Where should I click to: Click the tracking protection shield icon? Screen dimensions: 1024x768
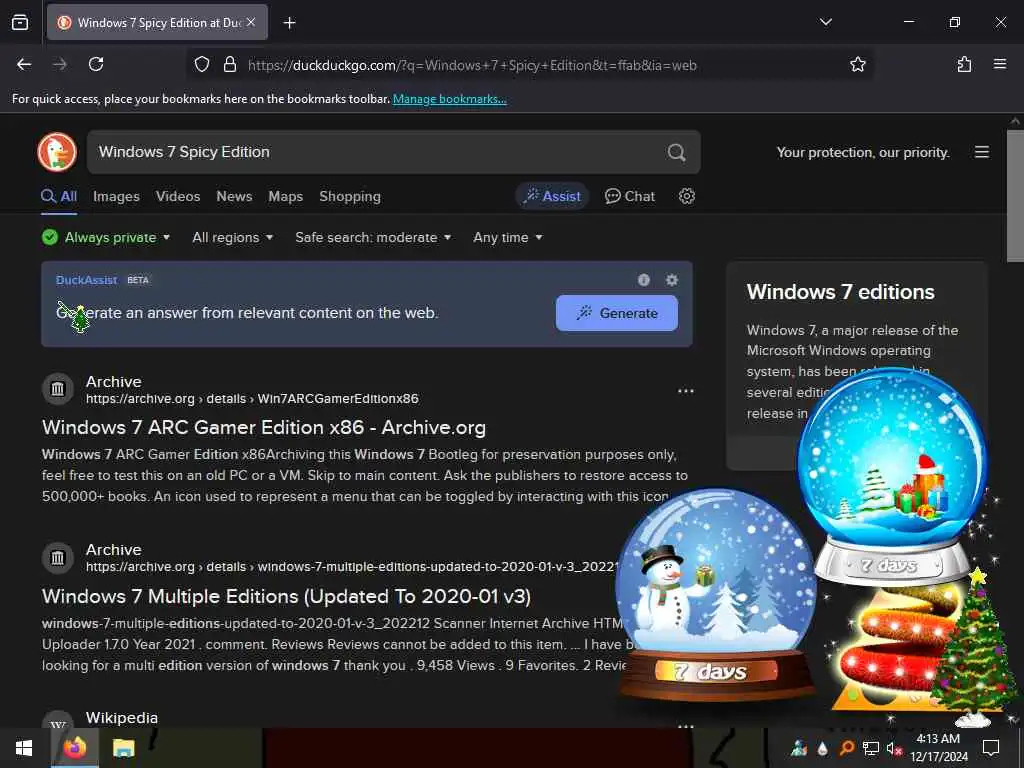[x=202, y=65]
